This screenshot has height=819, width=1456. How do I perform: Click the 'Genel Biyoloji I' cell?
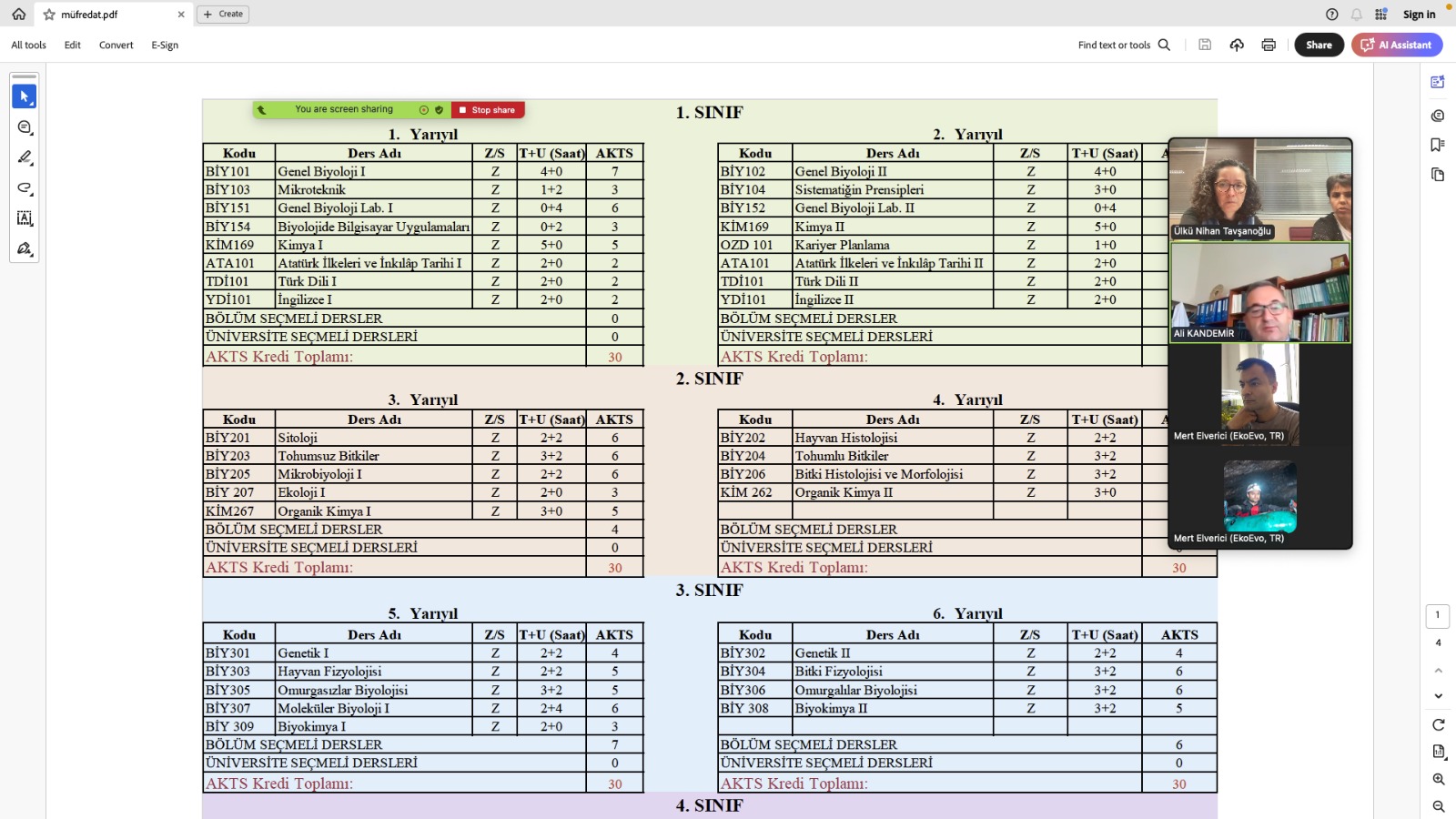374,171
